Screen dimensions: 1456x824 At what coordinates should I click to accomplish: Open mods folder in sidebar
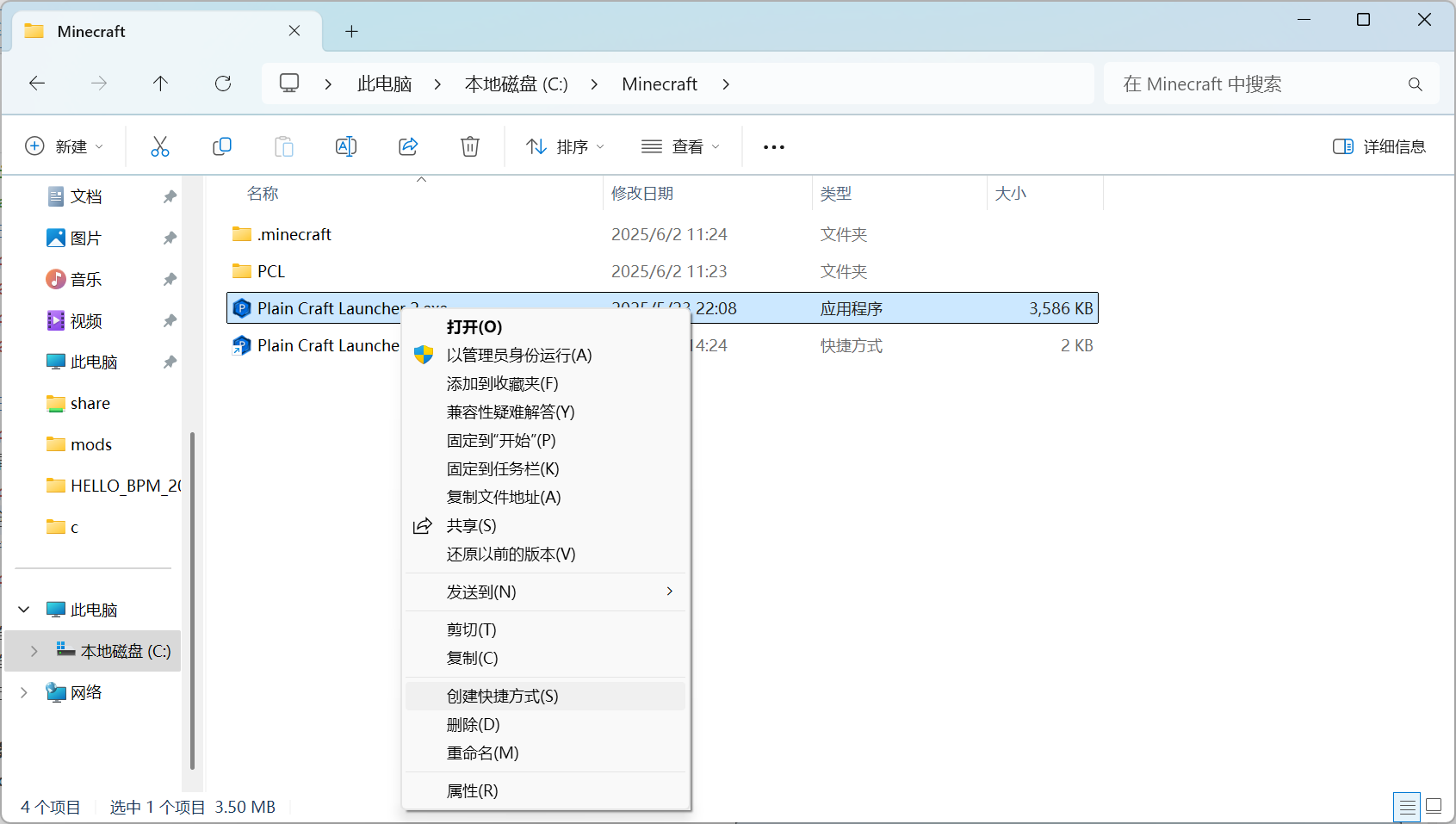pos(91,444)
